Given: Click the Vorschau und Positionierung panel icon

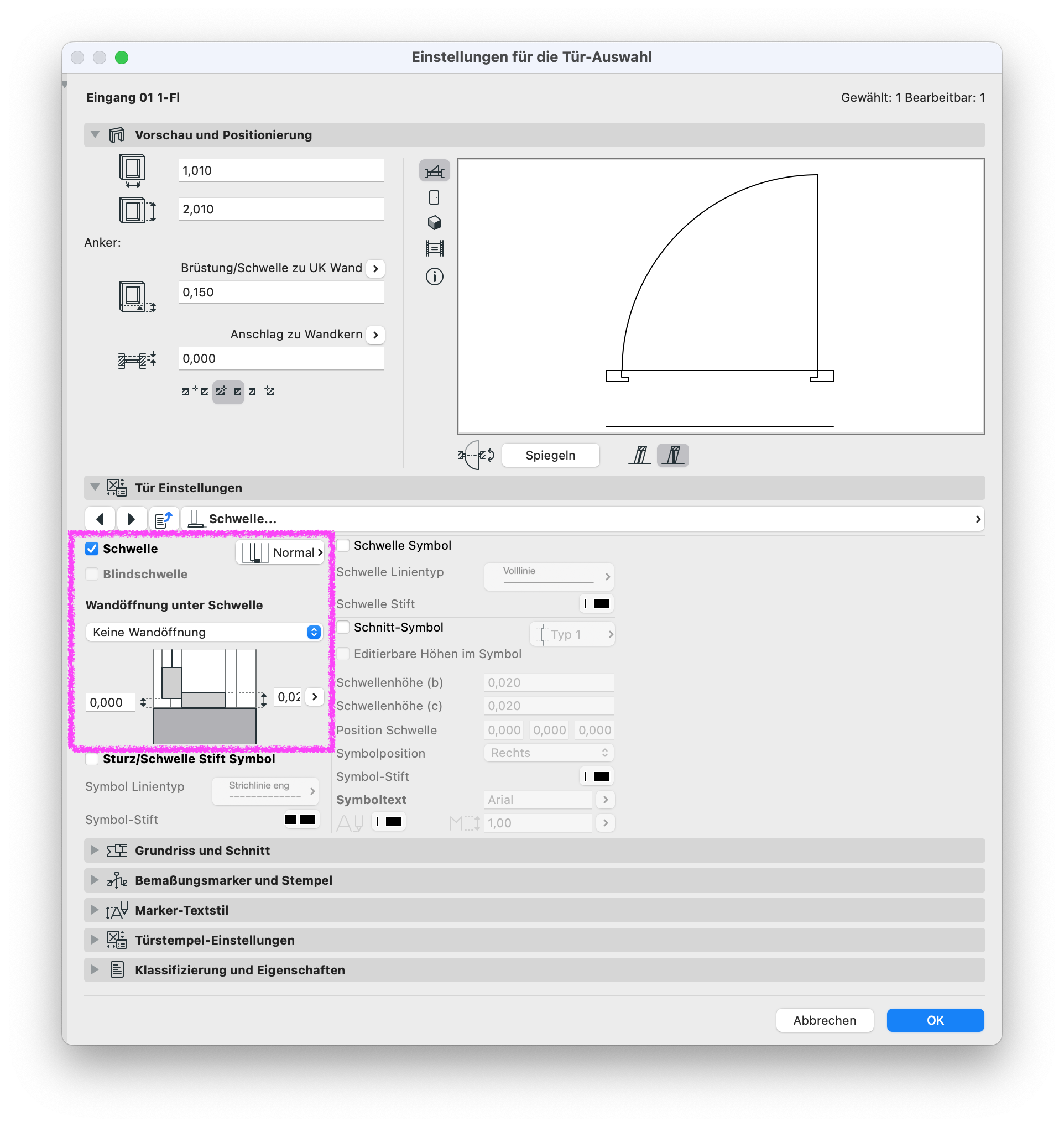Looking at the screenshot, I should pos(117,135).
